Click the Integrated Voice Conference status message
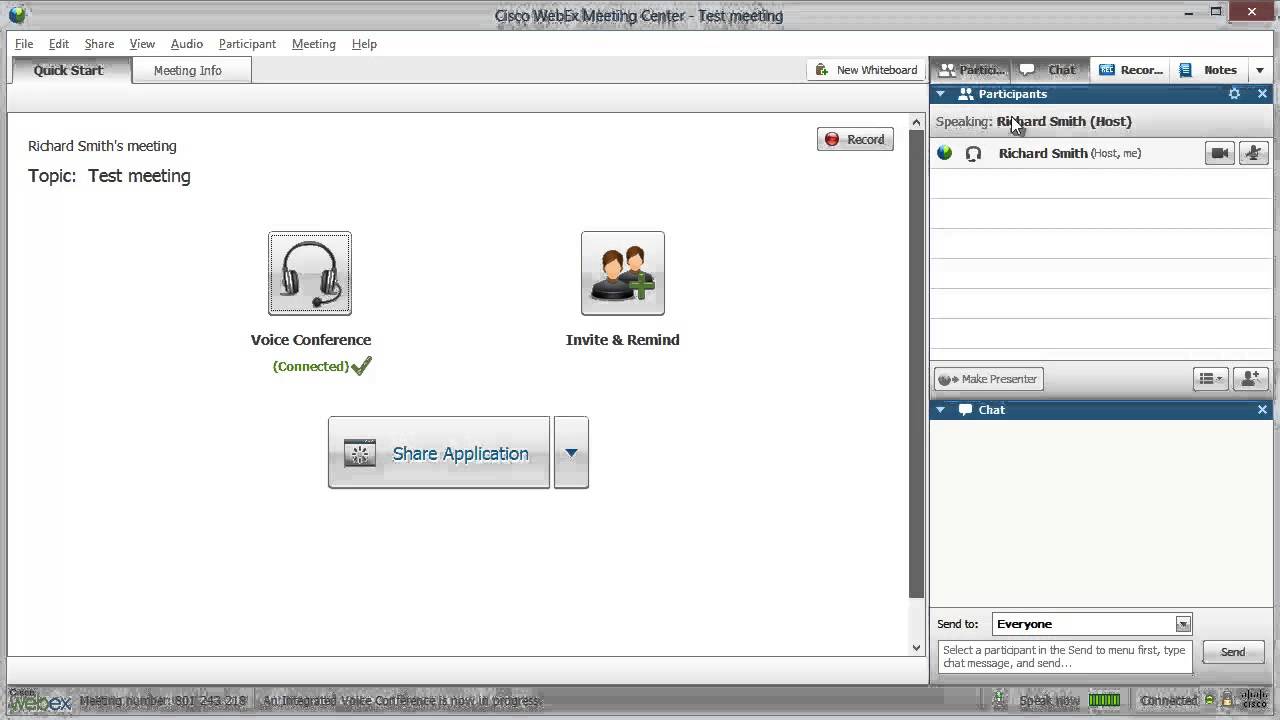 (402, 701)
